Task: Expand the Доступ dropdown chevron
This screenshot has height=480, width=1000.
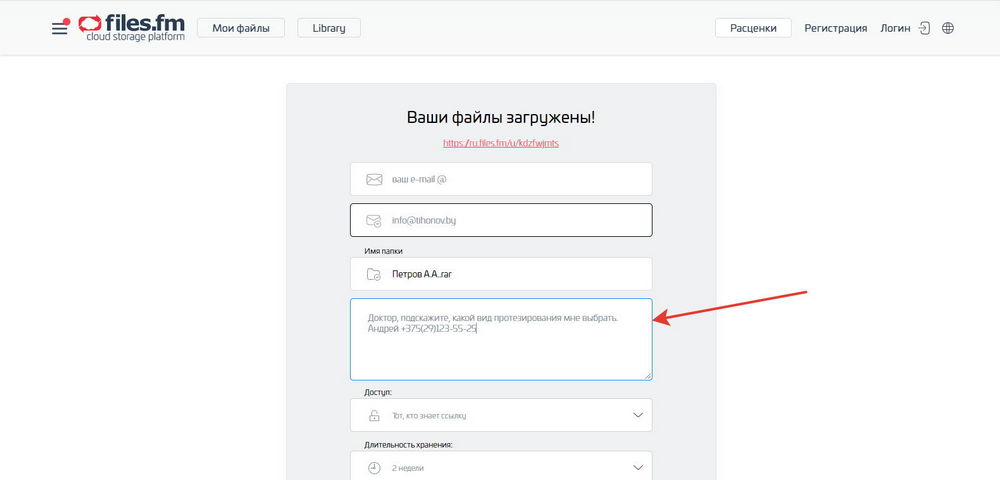Action: pyautogui.click(x=637, y=415)
